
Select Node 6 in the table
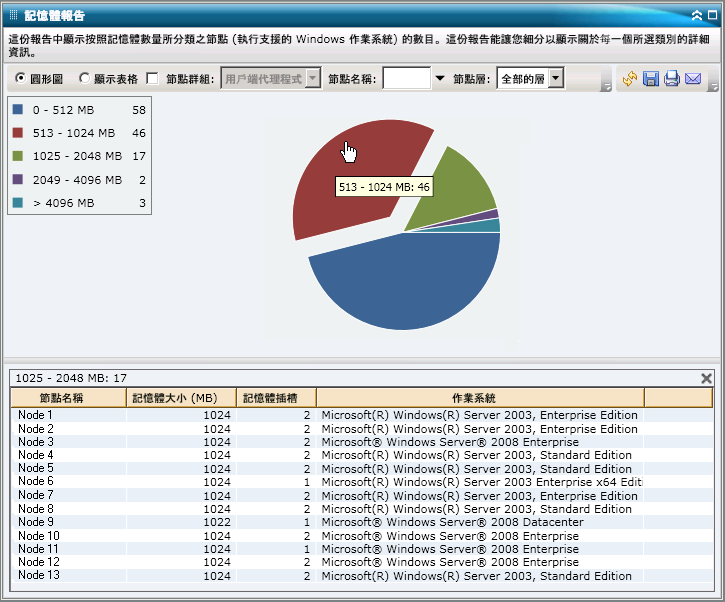tap(36, 481)
